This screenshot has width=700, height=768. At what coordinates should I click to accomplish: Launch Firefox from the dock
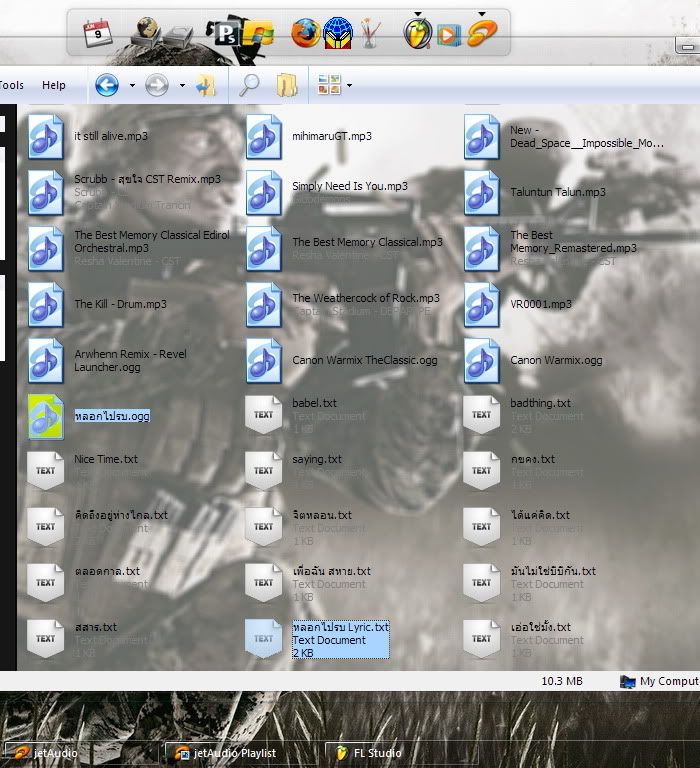(305, 33)
